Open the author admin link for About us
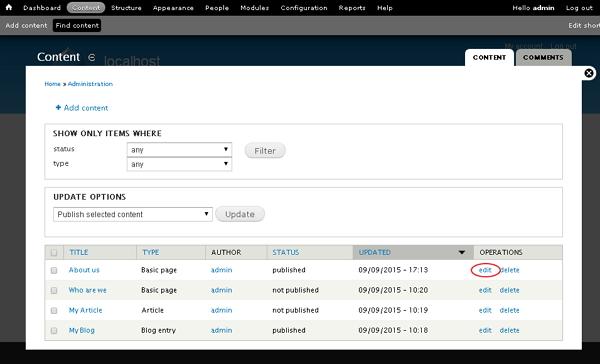This screenshot has width=600, height=364. (222, 270)
